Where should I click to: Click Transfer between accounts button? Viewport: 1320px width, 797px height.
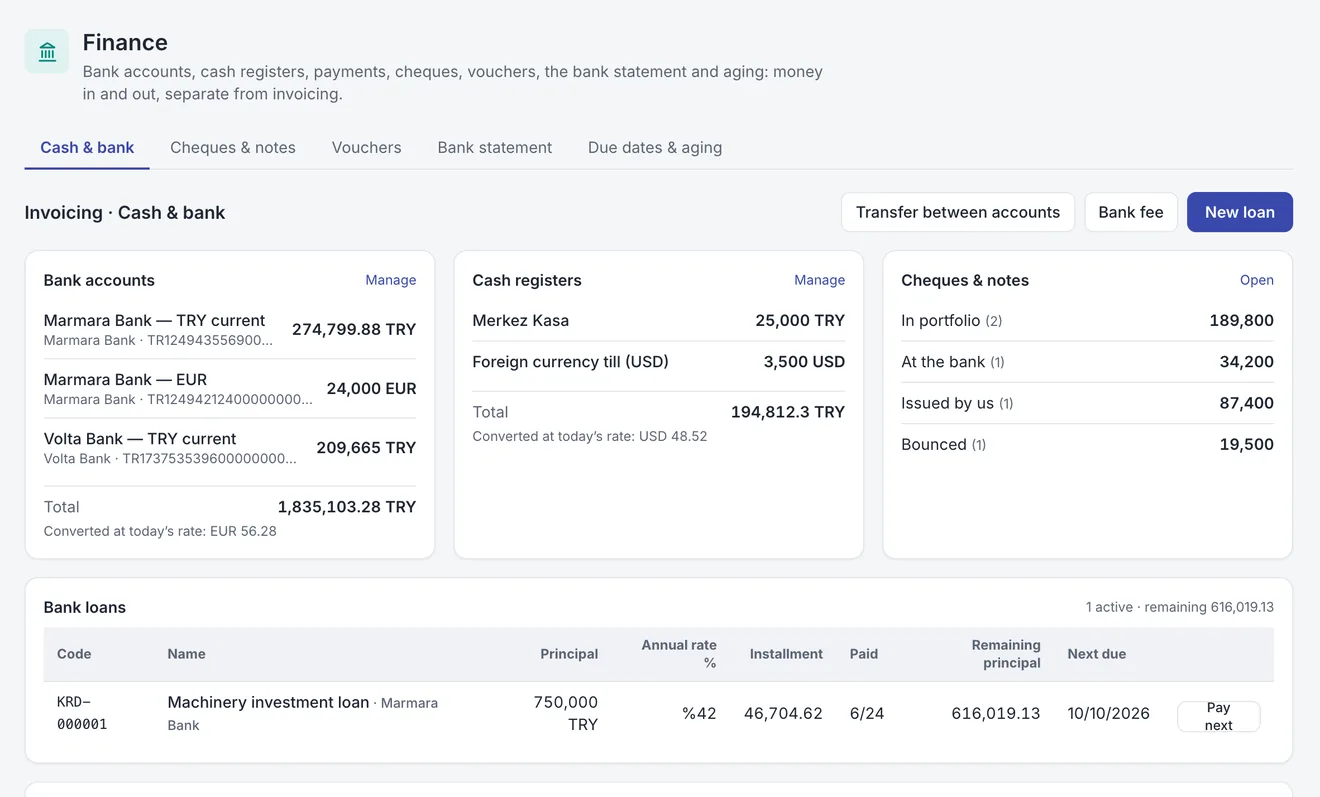(x=958, y=212)
